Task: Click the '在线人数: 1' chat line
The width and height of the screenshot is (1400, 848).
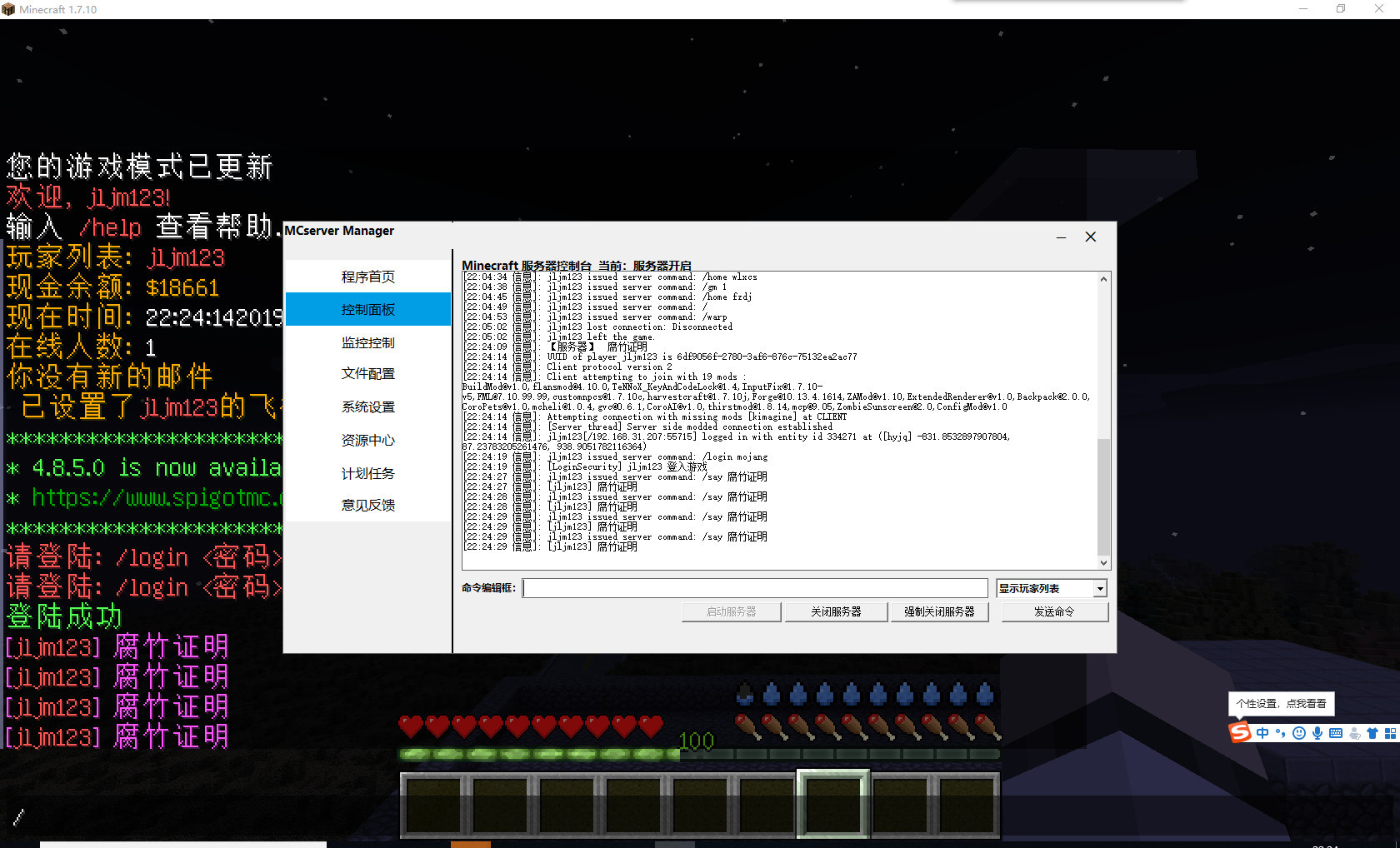Action: coord(81,347)
